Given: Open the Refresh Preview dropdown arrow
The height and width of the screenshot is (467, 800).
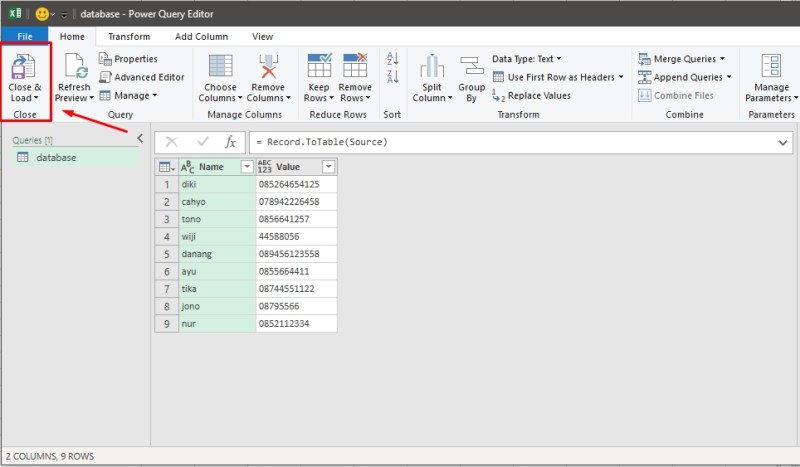Looking at the screenshot, I should 91,98.
